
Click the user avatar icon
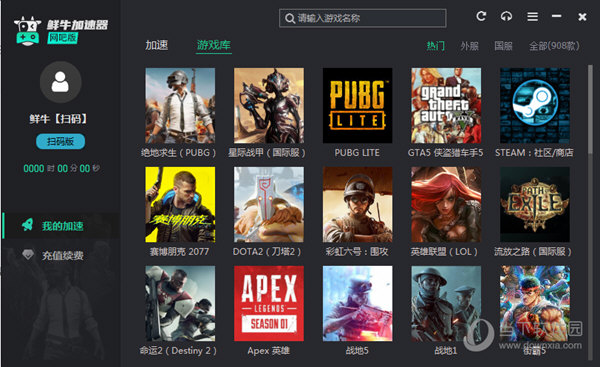60,82
